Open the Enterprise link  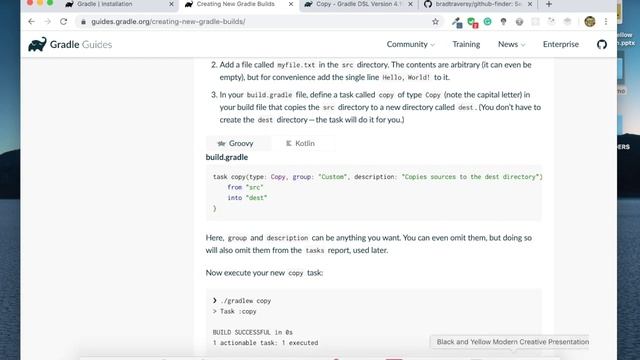point(561,44)
